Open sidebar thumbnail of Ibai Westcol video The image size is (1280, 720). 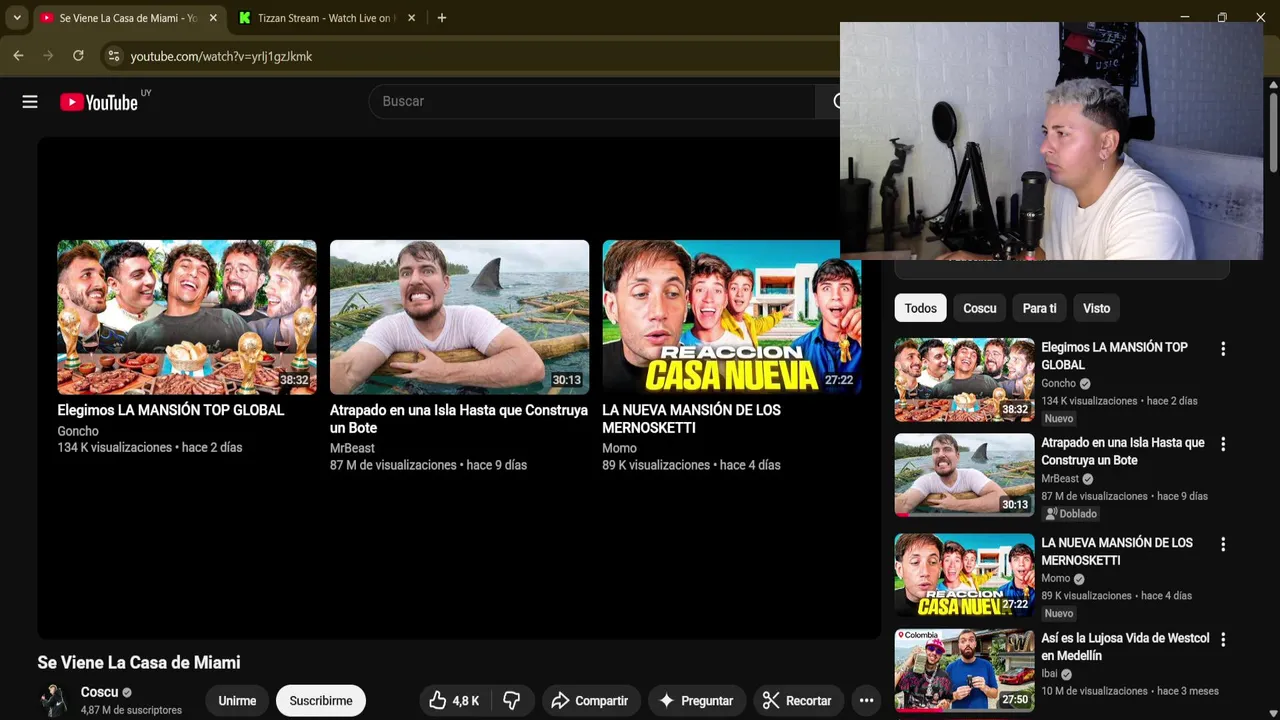pyautogui.click(x=964, y=670)
